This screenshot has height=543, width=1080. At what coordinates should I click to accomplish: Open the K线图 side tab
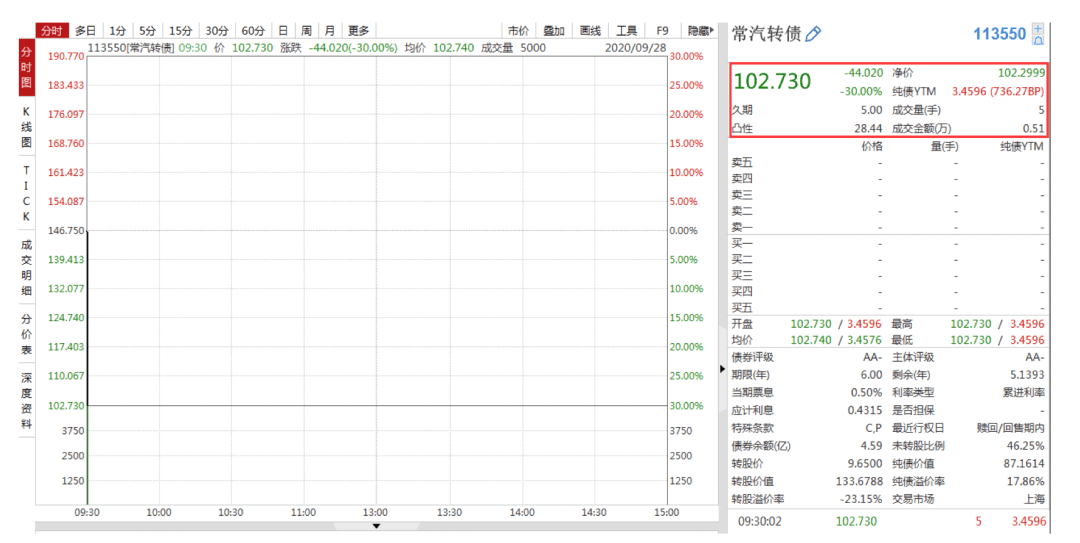[26, 127]
